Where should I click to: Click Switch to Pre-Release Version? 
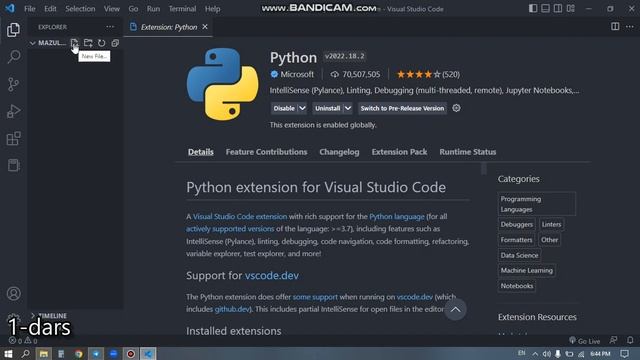tap(402, 108)
